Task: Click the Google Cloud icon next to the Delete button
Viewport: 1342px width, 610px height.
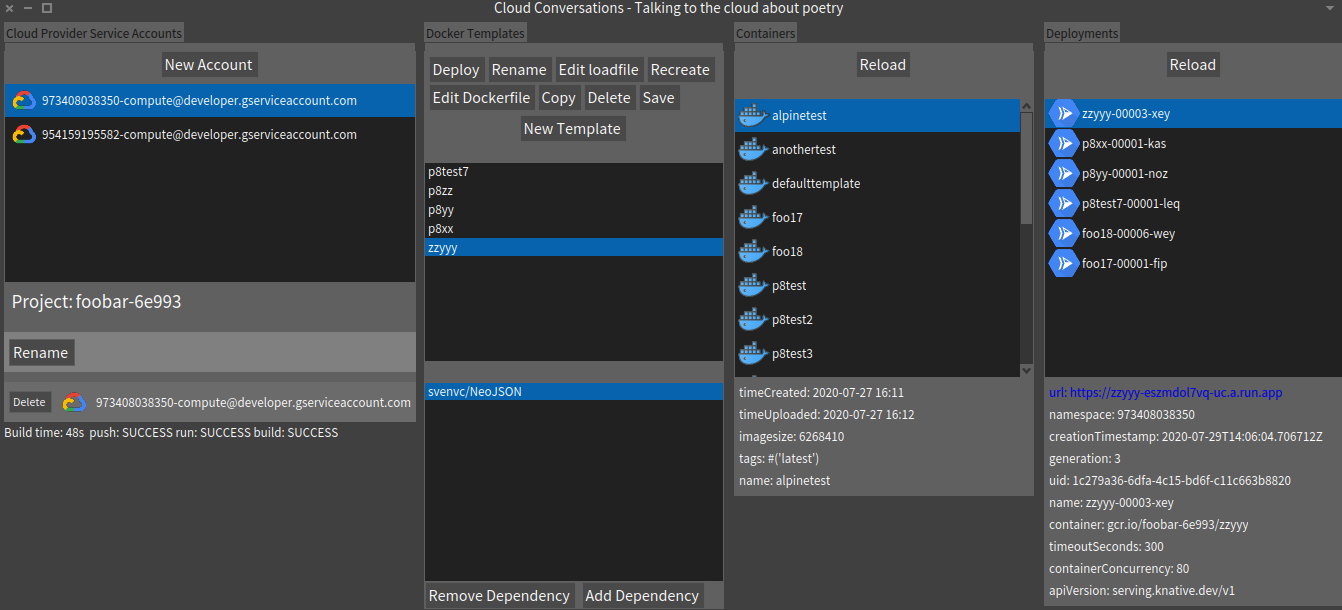Action: coord(74,401)
